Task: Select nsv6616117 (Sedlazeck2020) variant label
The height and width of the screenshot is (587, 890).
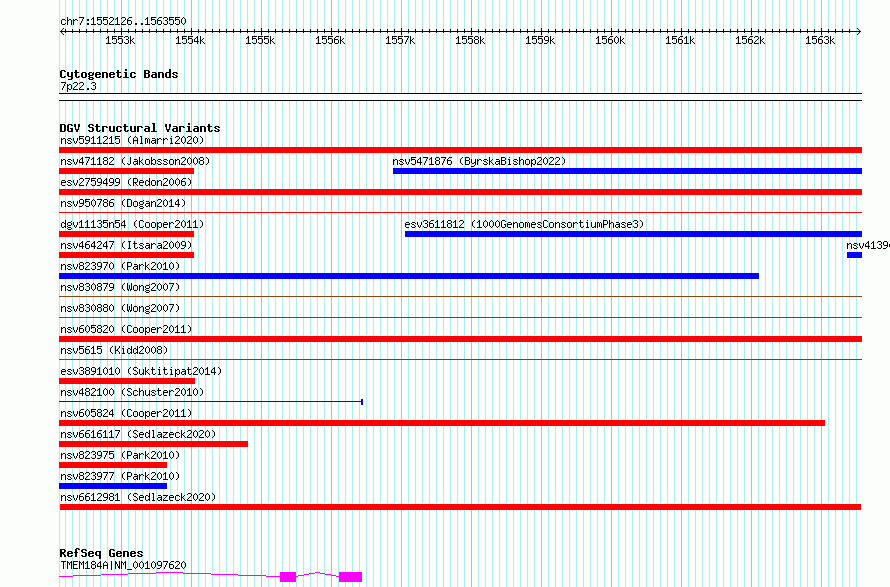Action: point(138,434)
